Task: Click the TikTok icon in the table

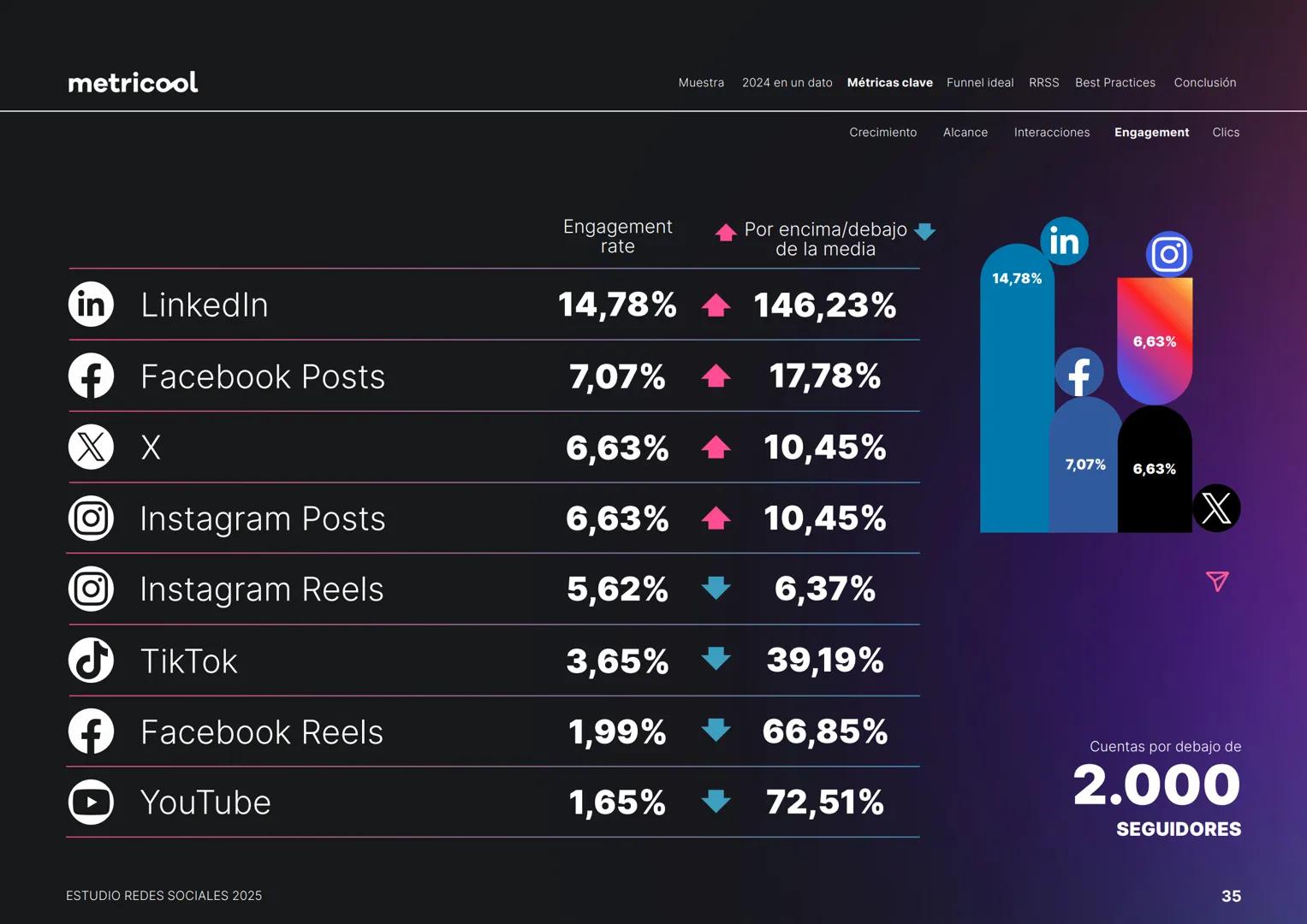Action: [91, 660]
